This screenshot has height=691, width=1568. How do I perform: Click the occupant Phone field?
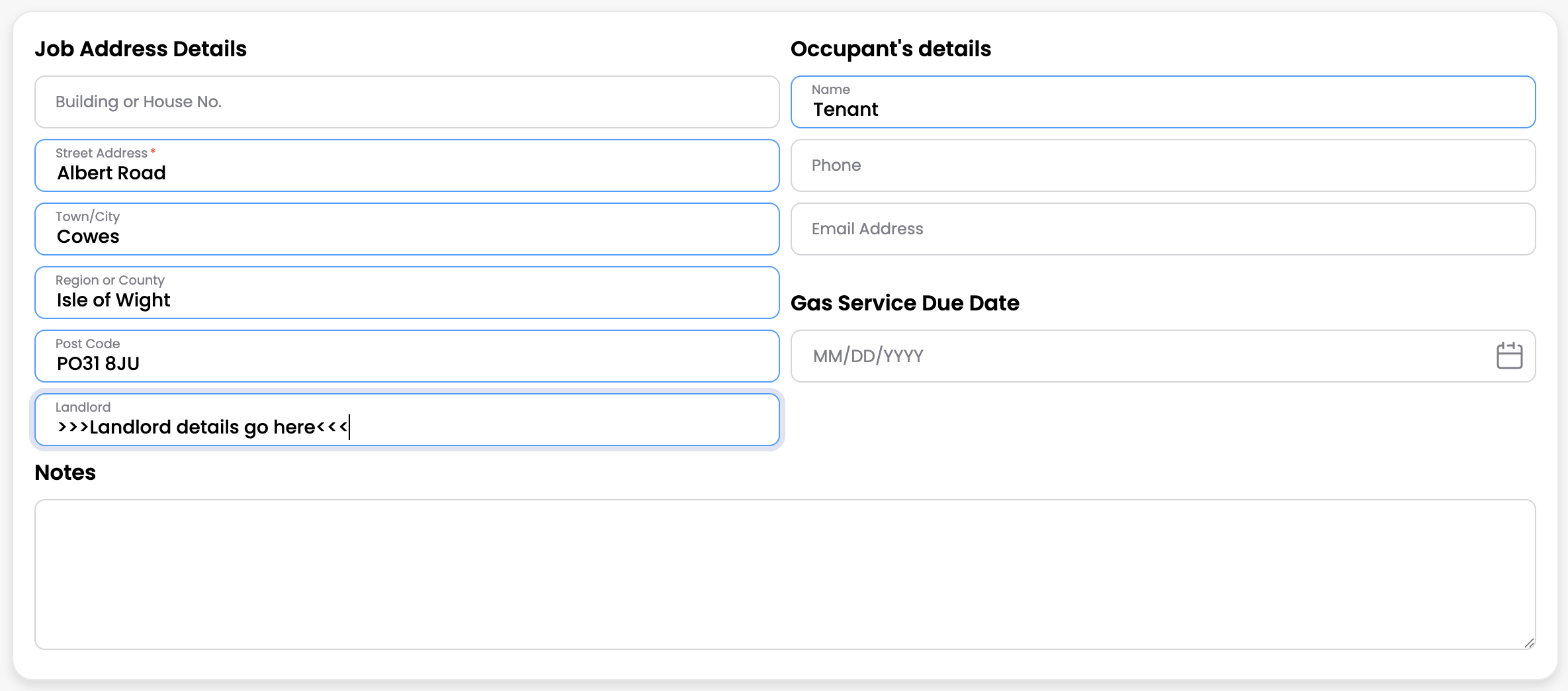click(x=1163, y=165)
